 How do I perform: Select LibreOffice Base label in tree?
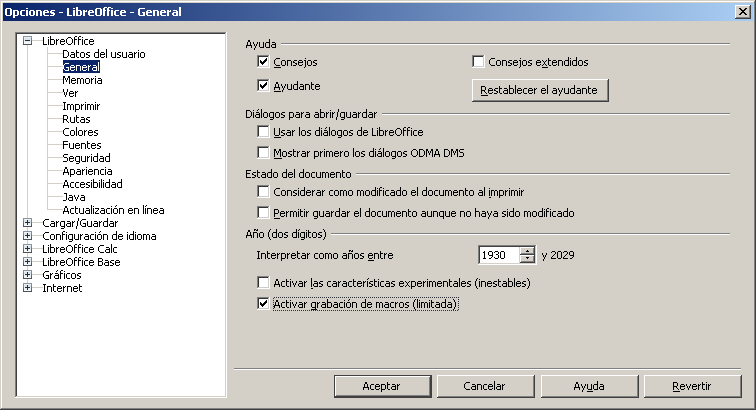point(81,262)
